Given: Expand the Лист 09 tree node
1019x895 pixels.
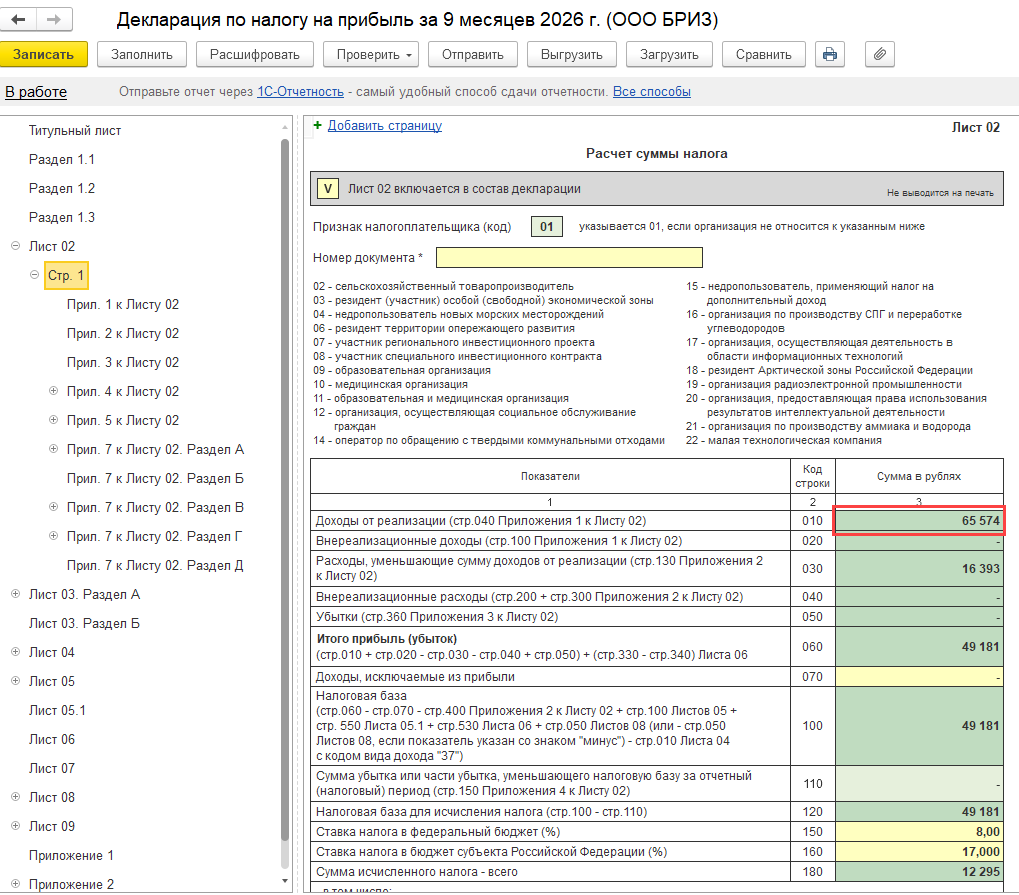Looking at the screenshot, I should point(16,825).
